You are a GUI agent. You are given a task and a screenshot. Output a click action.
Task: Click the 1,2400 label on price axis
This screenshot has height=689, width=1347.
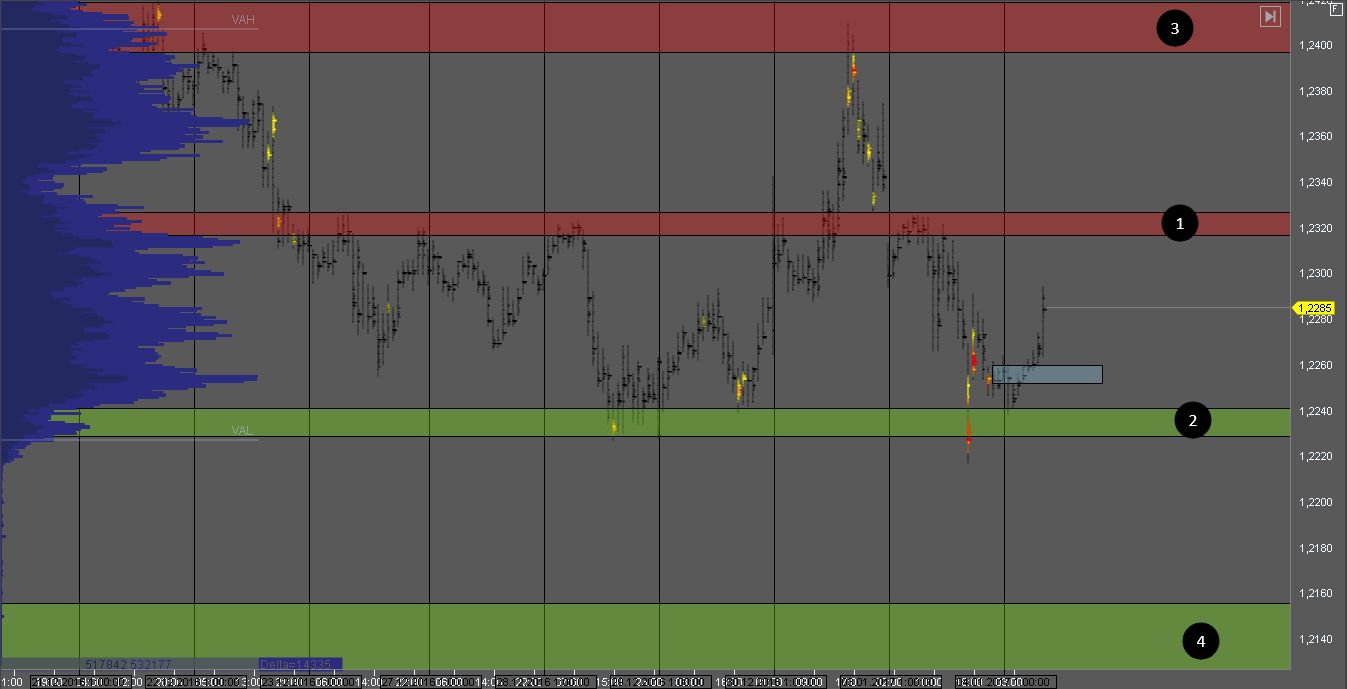click(1316, 46)
